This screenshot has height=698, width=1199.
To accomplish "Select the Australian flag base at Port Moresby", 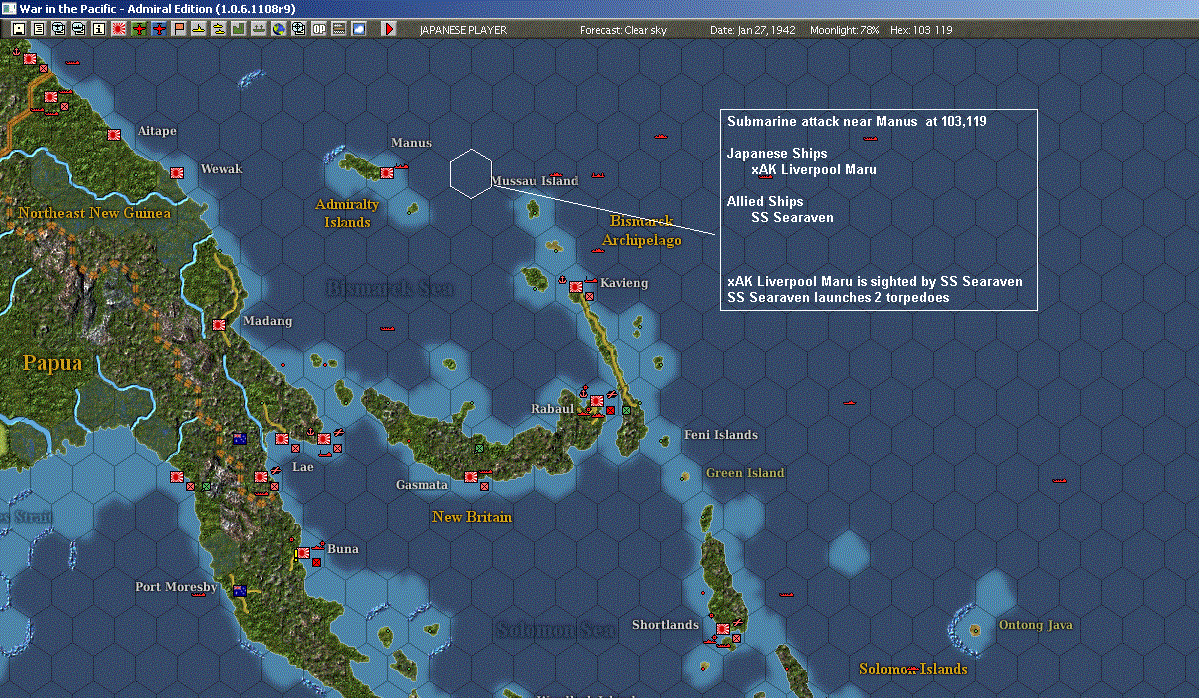I will click(239, 591).
